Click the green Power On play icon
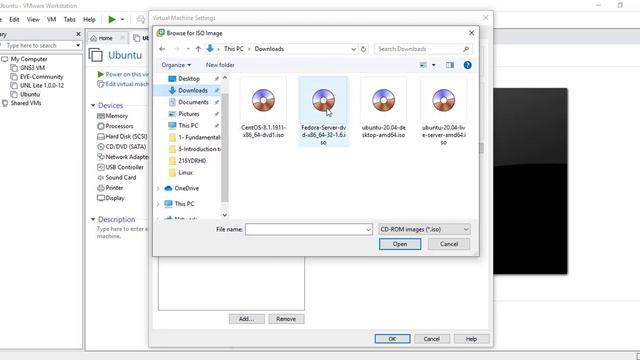The width and height of the screenshot is (640, 360). tap(112, 19)
